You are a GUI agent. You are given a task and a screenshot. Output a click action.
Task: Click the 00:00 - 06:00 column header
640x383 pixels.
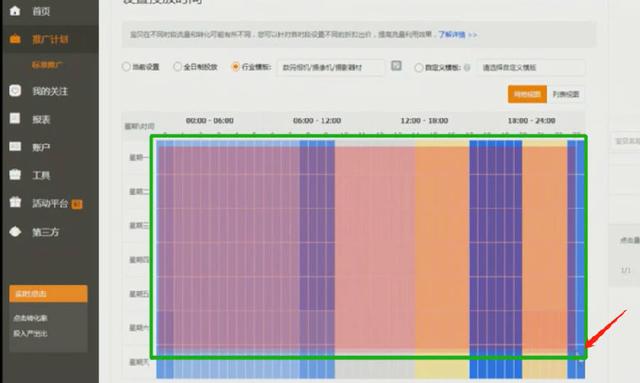[210, 121]
